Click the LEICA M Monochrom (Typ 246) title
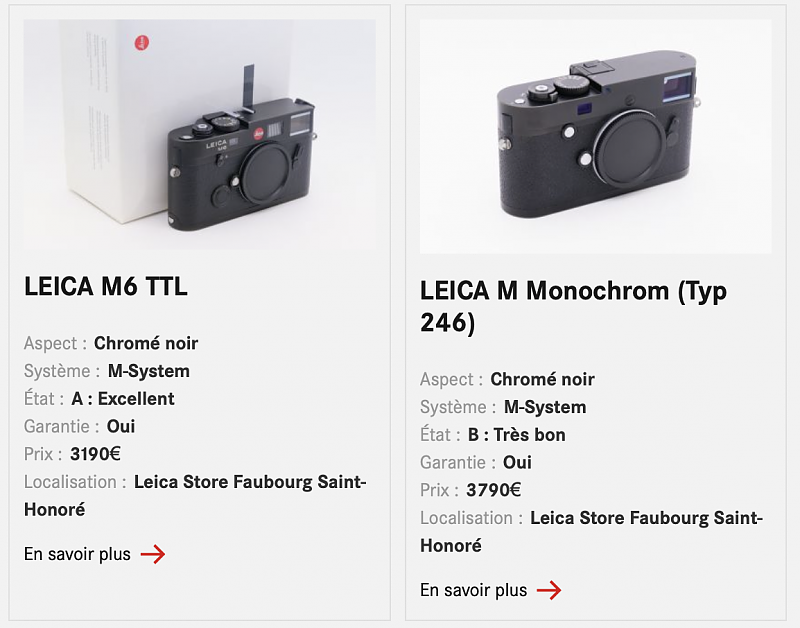The image size is (800, 628). tap(573, 307)
